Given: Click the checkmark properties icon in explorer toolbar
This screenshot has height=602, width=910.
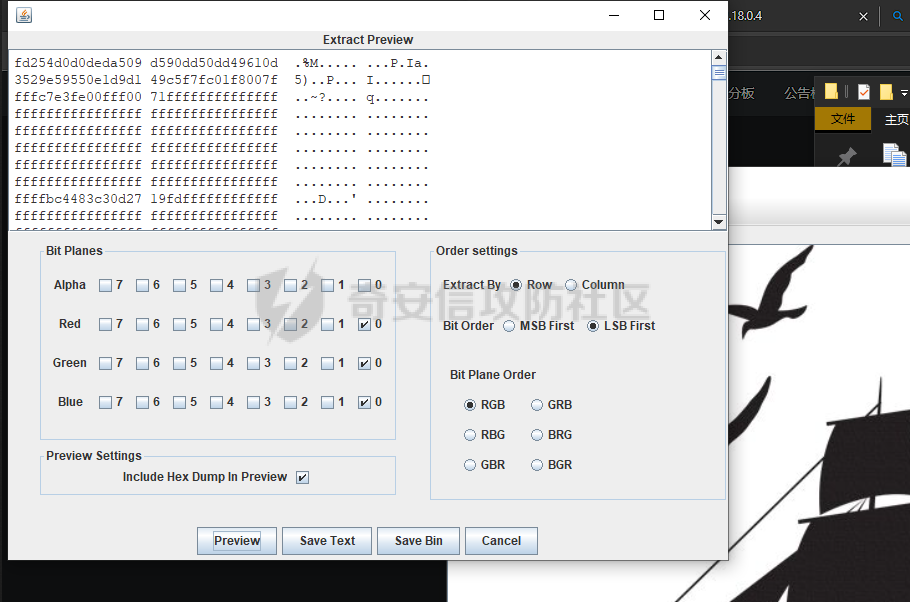Looking at the screenshot, I should point(864,92).
